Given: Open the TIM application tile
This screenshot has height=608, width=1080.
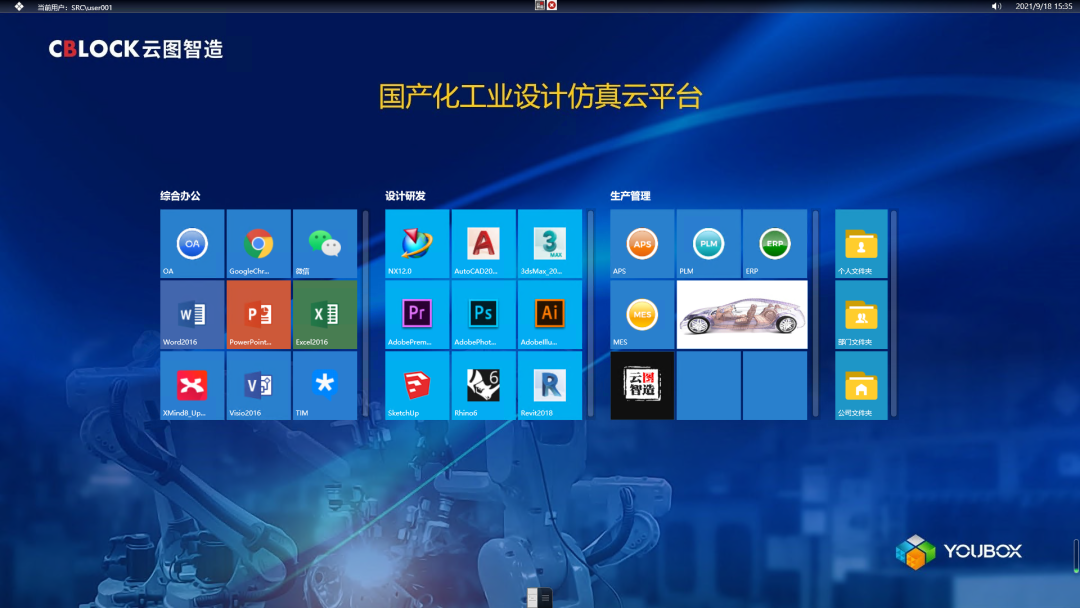Looking at the screenshot, I should point(325,386).
